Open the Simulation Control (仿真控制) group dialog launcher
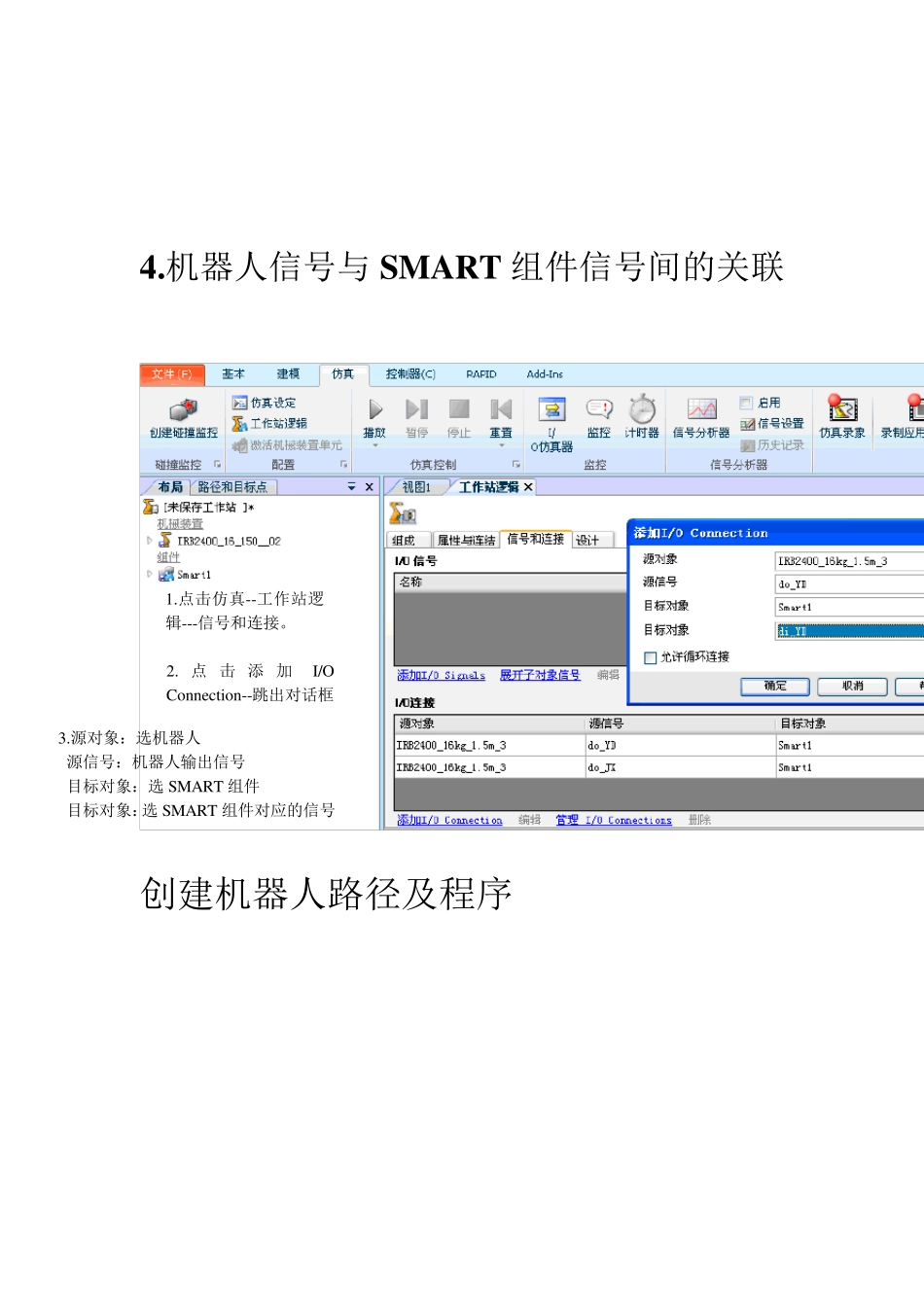The width and height of the screenshot is (924, 1307). tap(516, 465)
